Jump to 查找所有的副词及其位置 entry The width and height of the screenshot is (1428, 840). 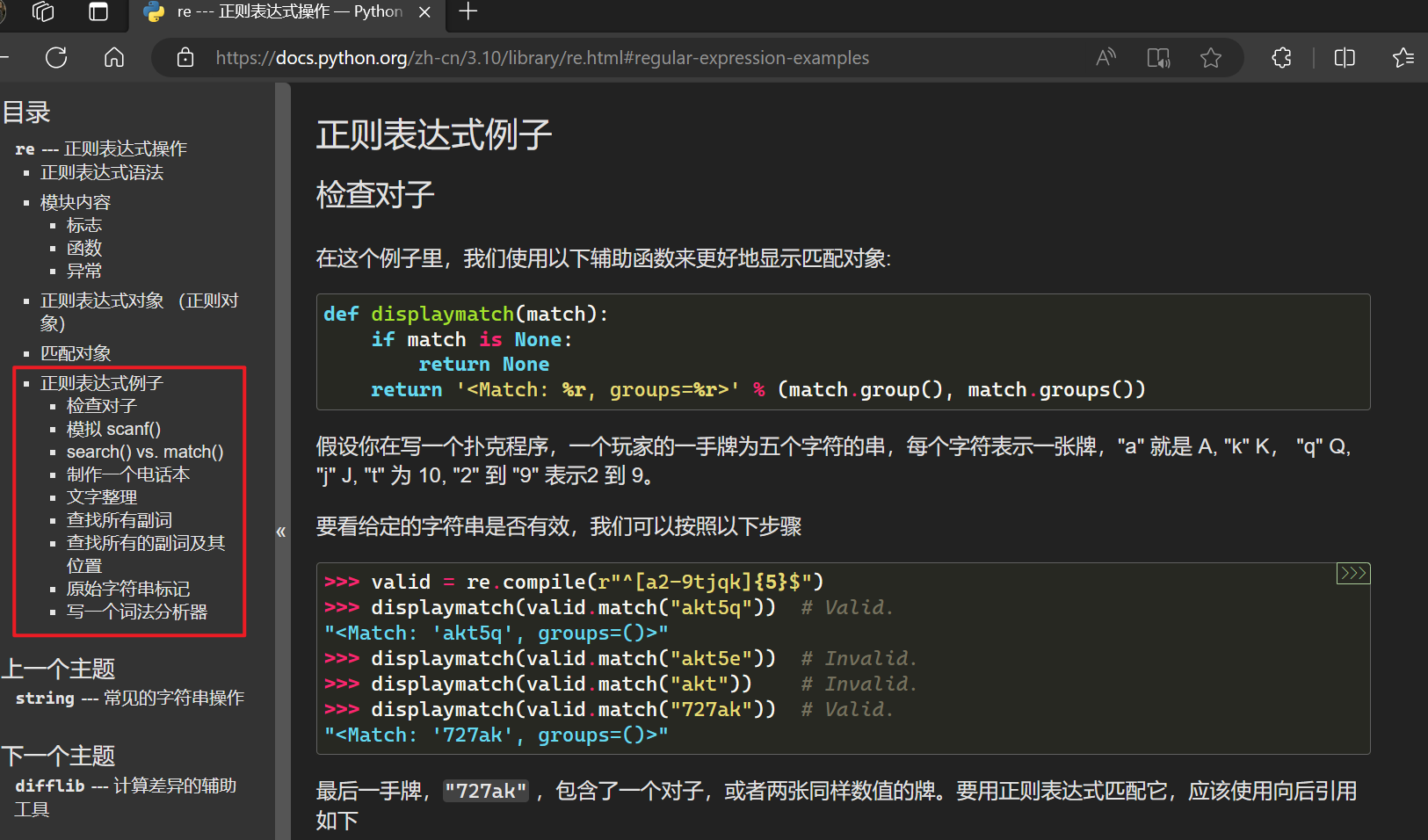(x=146, y=554)
